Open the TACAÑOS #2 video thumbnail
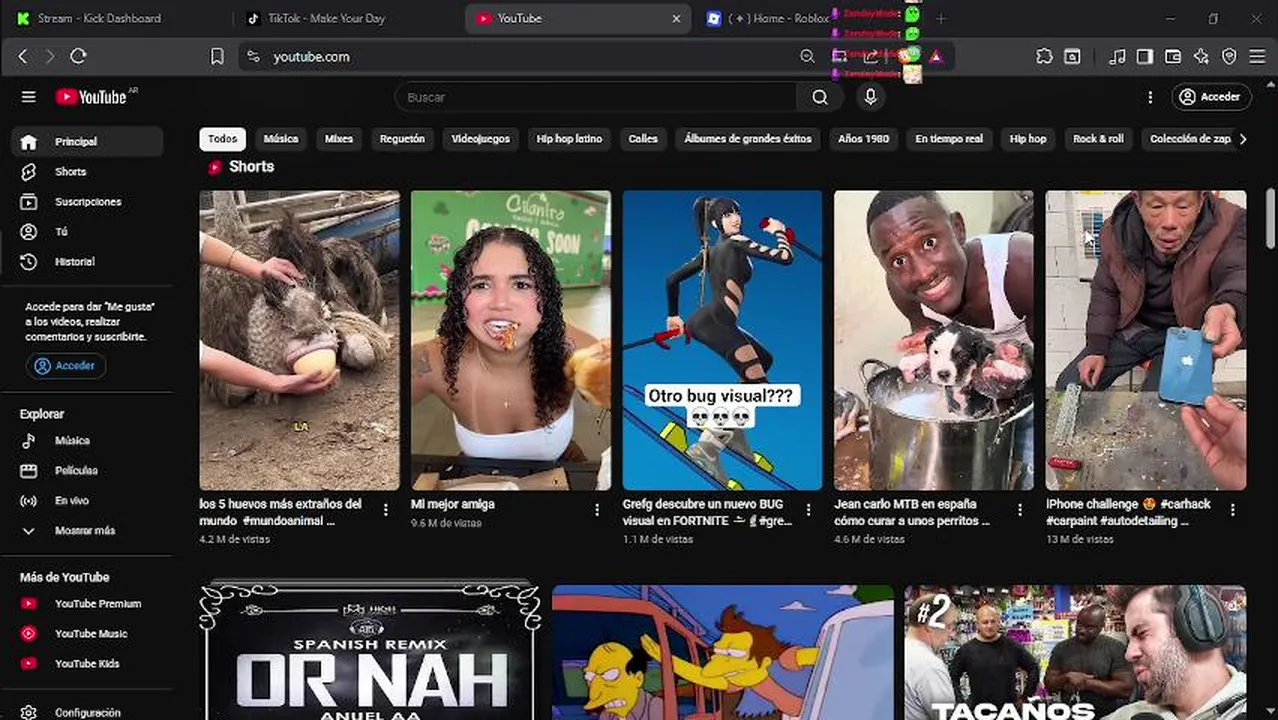Viewport: 1278px width, 720px height. click(1075, 652)
